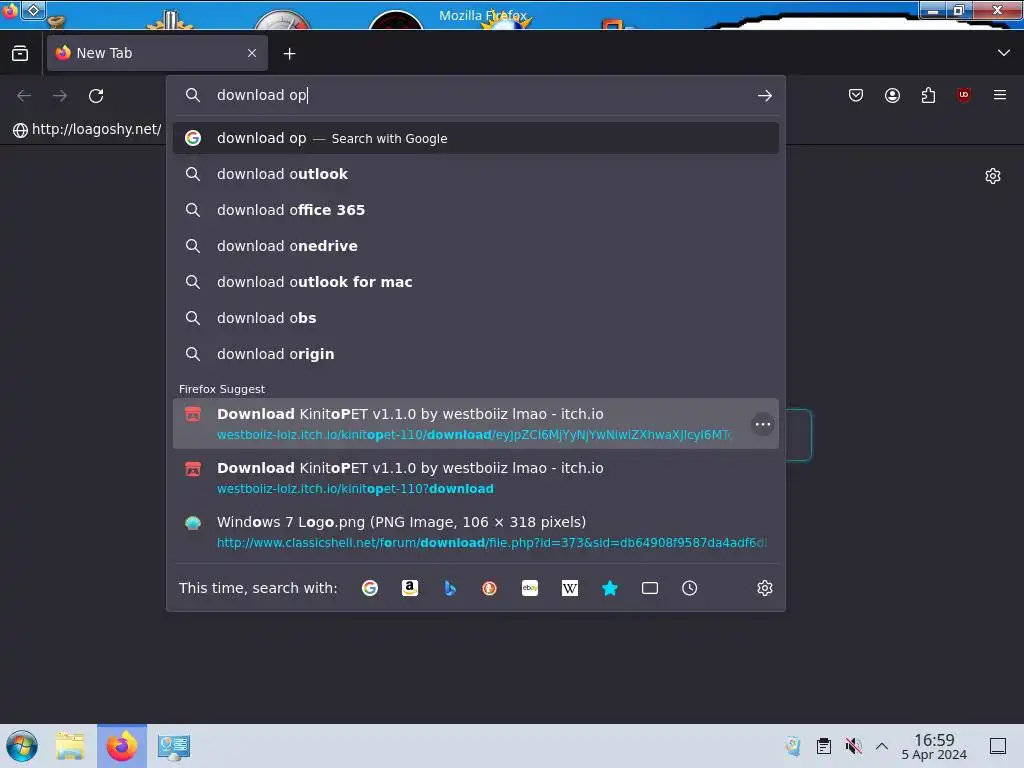Click the Firefox taskbar button
This screenshot has height=768, width=1024.
point(122,746)
